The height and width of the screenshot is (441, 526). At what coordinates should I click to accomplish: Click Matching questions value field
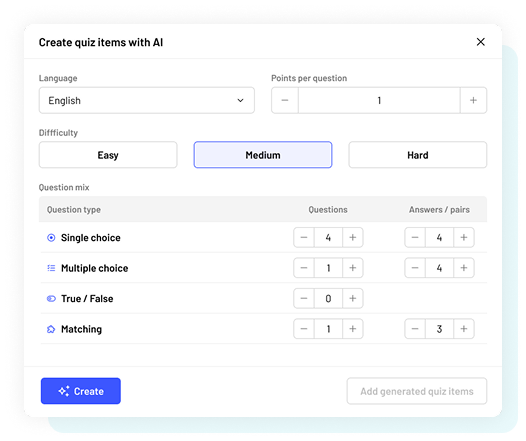coord(328,329)
